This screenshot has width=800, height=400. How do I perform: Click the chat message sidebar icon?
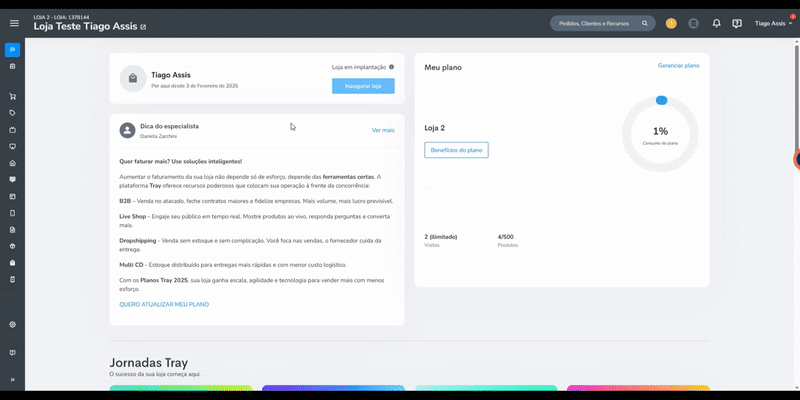pos(13,180)
